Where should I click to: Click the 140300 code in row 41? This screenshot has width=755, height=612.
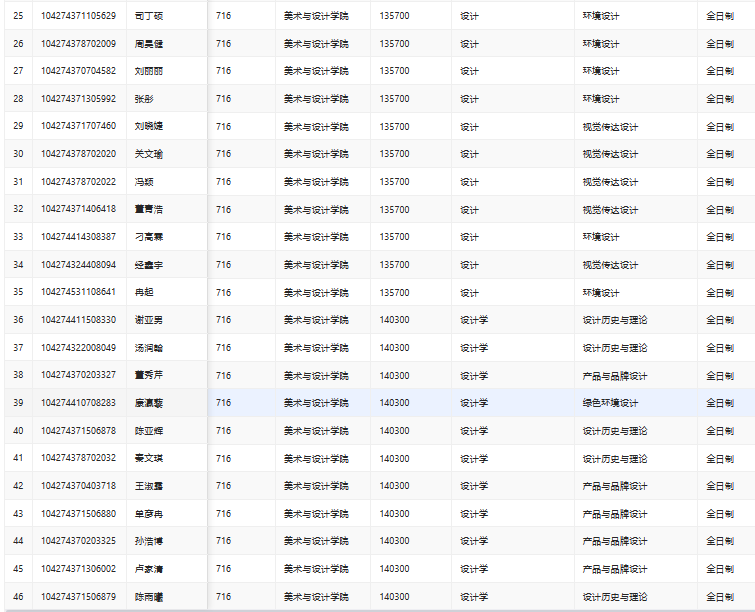[394, 458]
